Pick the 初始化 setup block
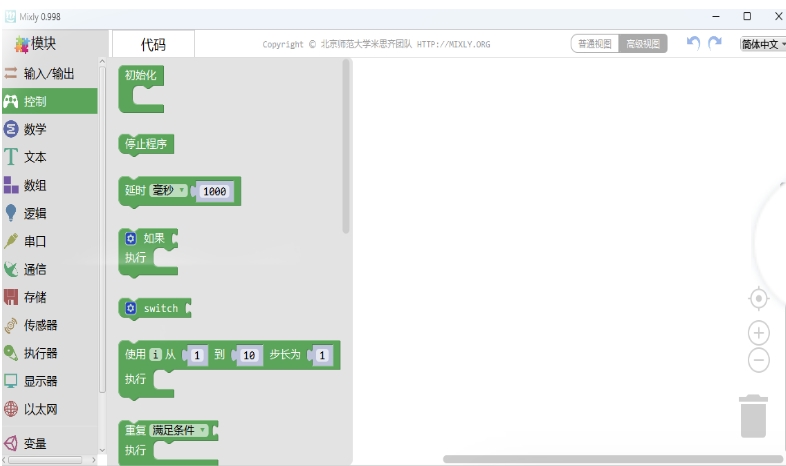 tap(140, 75)
